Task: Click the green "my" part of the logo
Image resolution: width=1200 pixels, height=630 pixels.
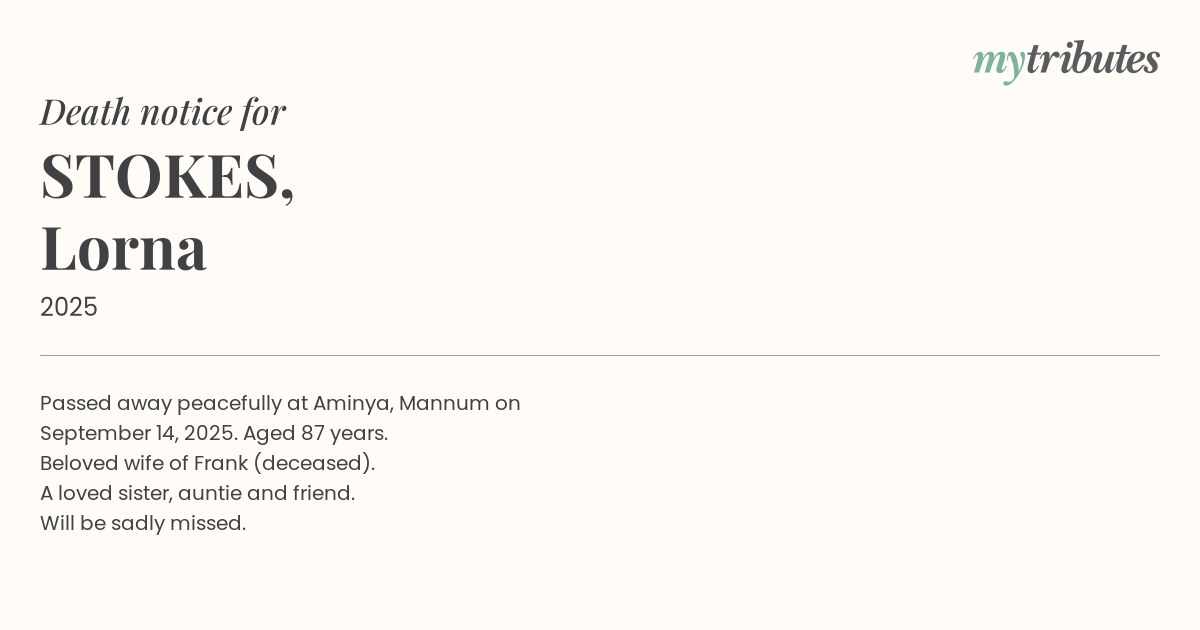Action: tap(998, 62)
